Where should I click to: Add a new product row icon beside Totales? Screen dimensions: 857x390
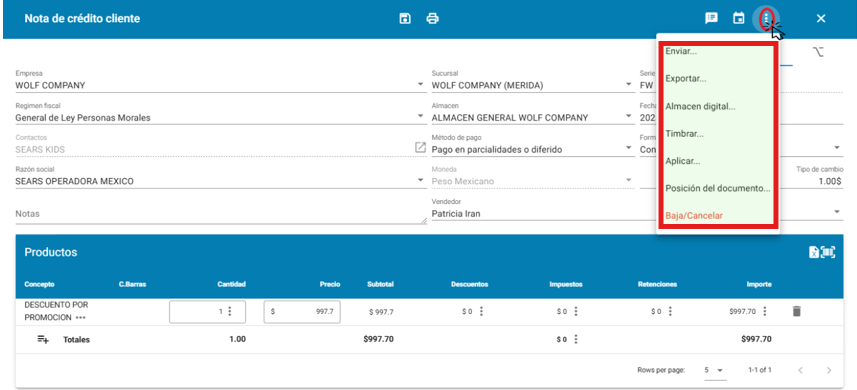point(43,339)
